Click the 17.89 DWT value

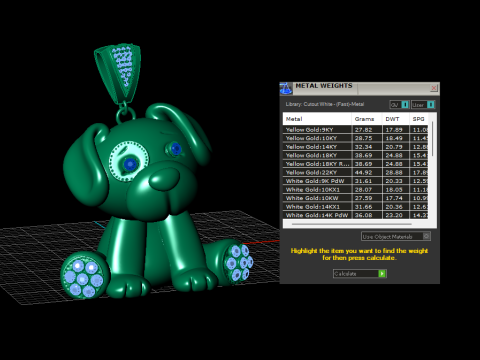coord(394,130)
